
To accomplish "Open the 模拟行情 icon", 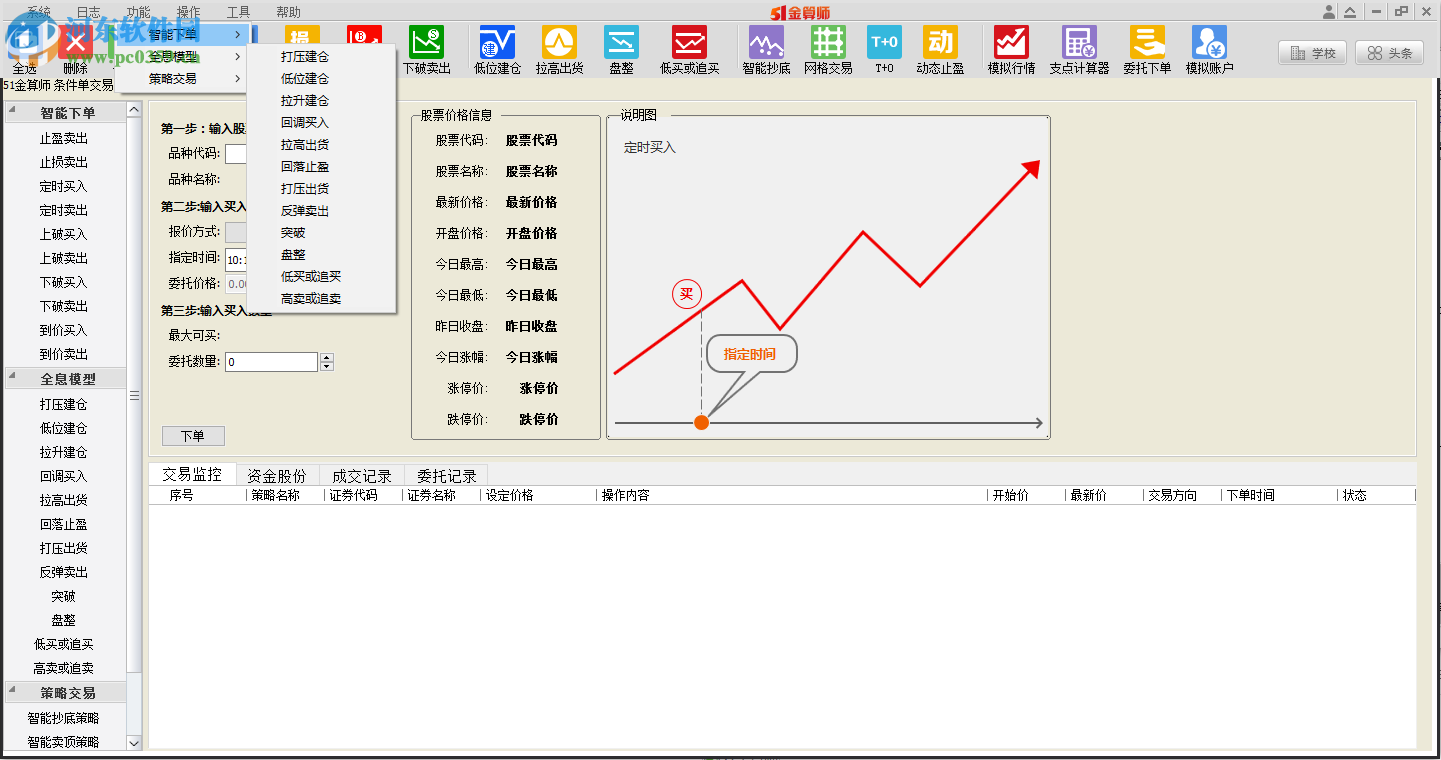I will point(1010,47).
